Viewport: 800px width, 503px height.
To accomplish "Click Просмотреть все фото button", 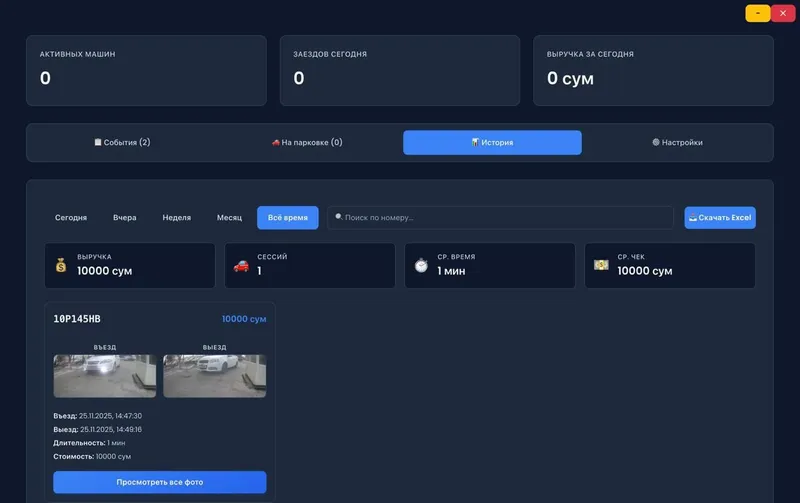I will point(160,482).
